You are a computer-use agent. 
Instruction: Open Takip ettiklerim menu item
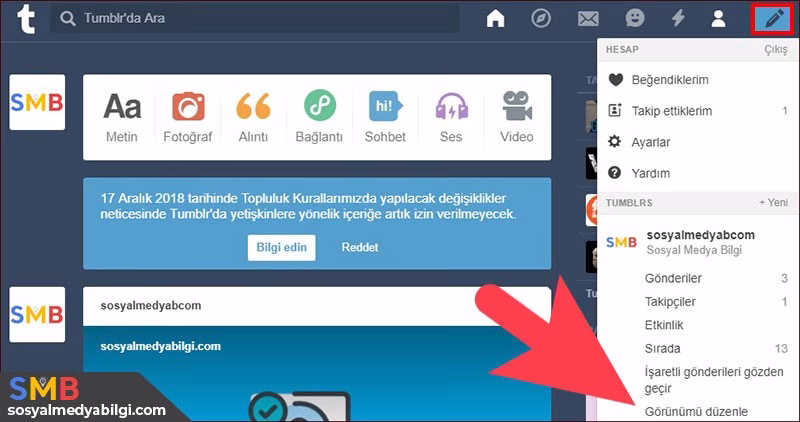point(698,111)
